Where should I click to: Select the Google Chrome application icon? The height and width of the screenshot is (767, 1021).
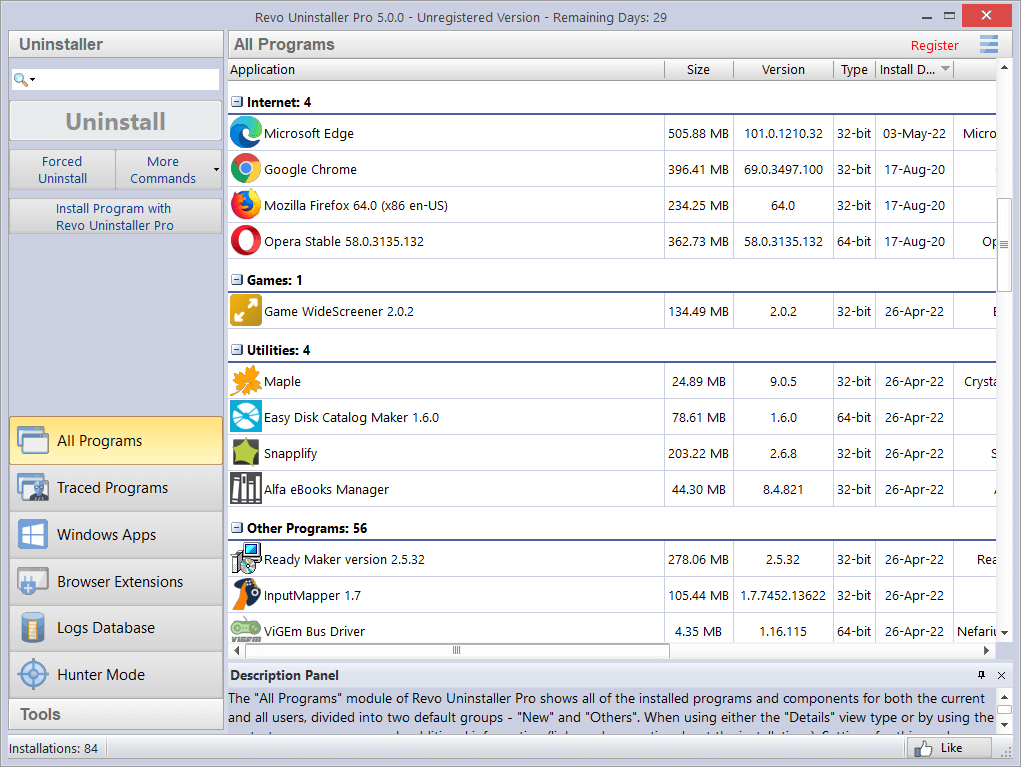[x=245, y=169]
